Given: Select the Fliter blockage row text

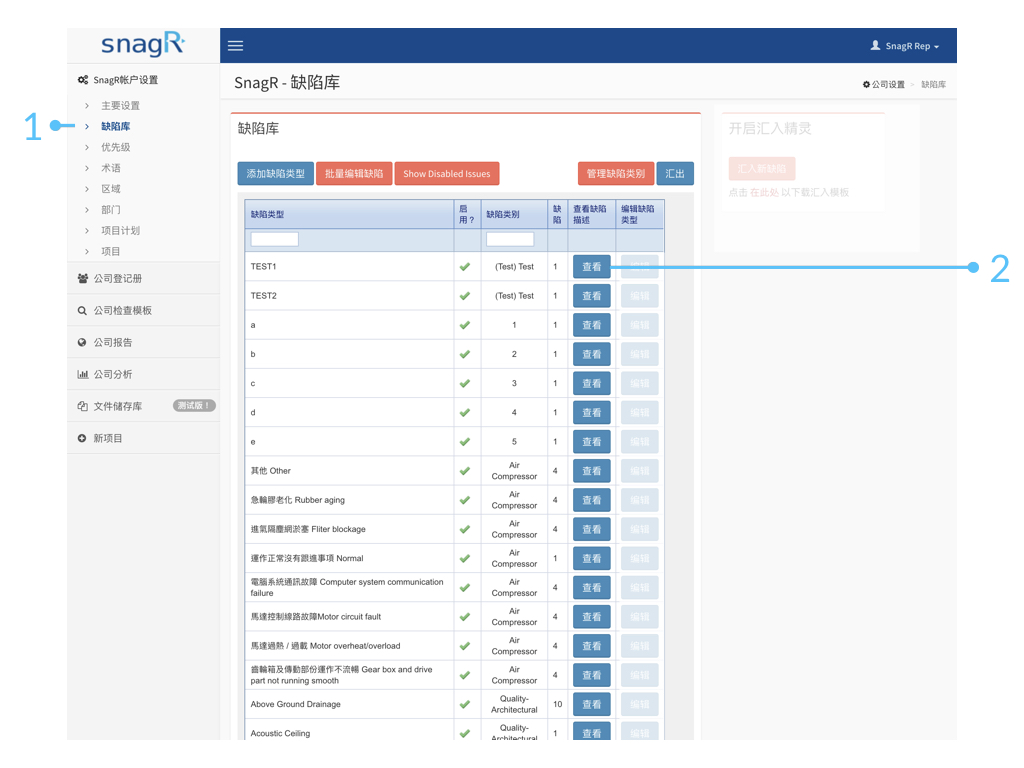Looking at the screenshot, I should pos(308,529).
